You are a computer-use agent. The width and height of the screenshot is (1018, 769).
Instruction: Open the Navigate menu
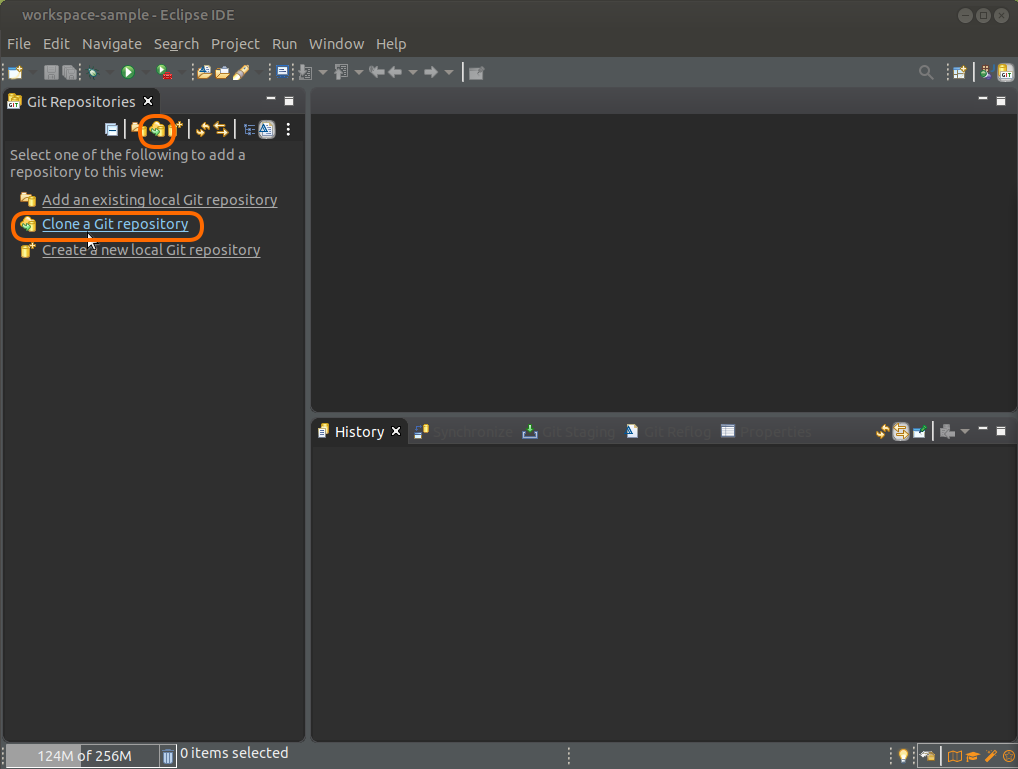111,44
